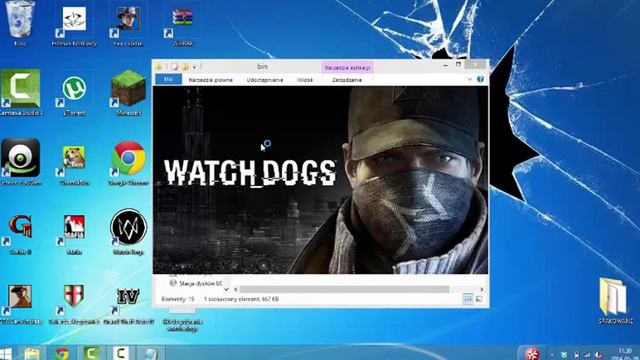Select the portrait shortcut left of the shield icon
Image resolution: width=640 pixels, height=360 pixels.
point(20,303)
